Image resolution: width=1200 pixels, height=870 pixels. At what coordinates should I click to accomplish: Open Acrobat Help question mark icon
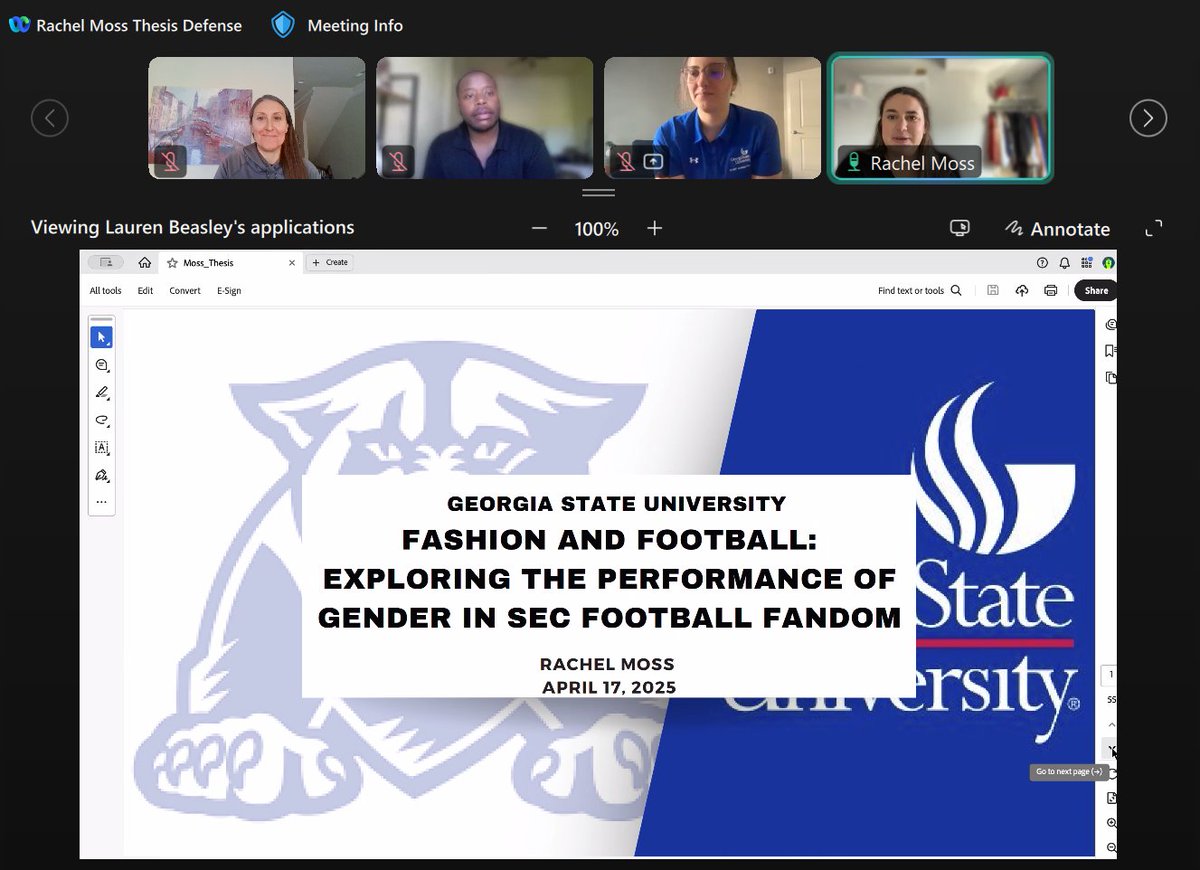[x=1042, y=263]
